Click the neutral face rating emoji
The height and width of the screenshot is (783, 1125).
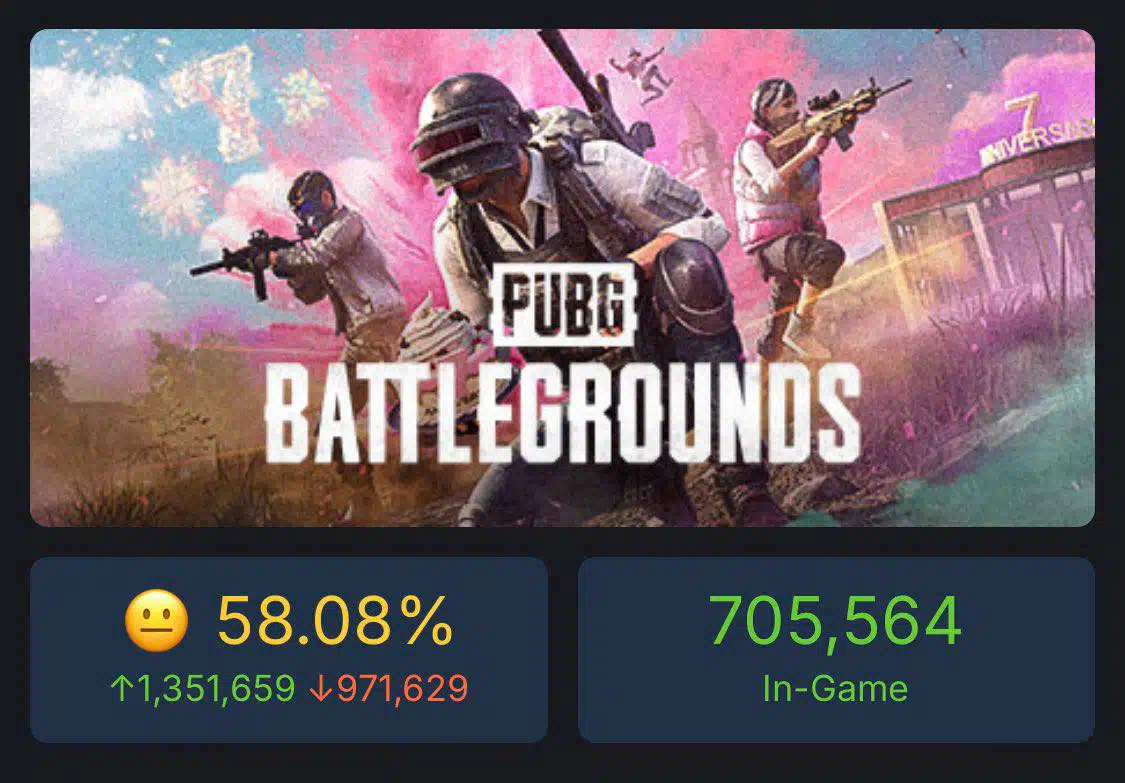[156, 620]
